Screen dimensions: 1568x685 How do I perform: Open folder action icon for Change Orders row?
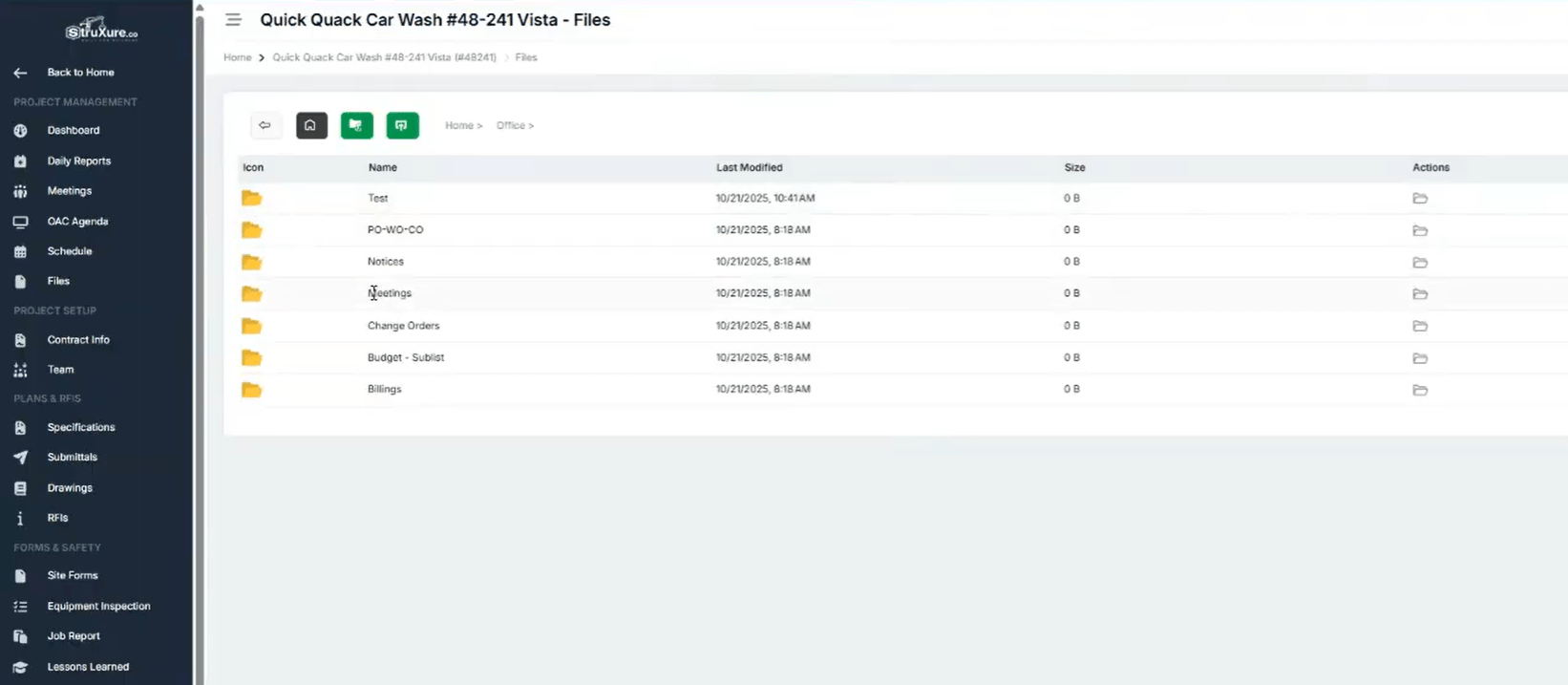[x=1420, y=326]
